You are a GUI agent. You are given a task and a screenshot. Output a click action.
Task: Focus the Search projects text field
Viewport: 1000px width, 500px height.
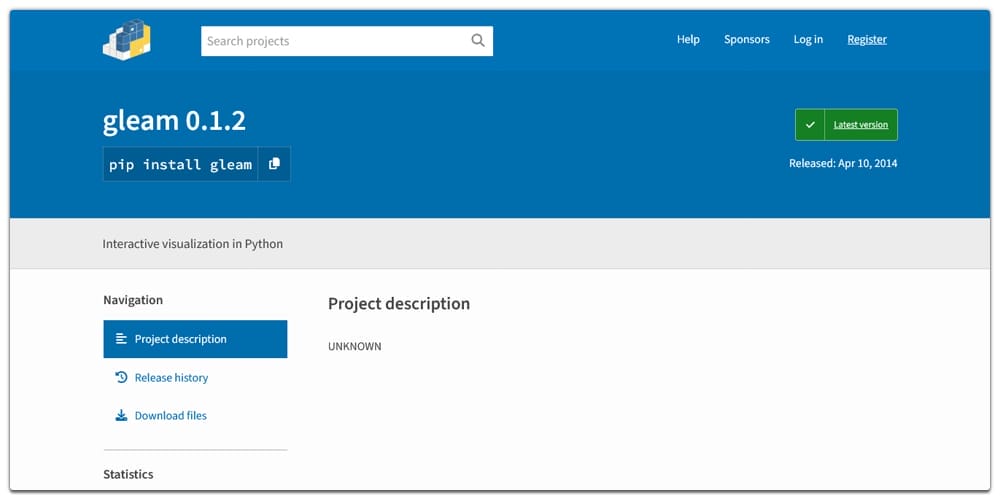(x=335, y=41)
